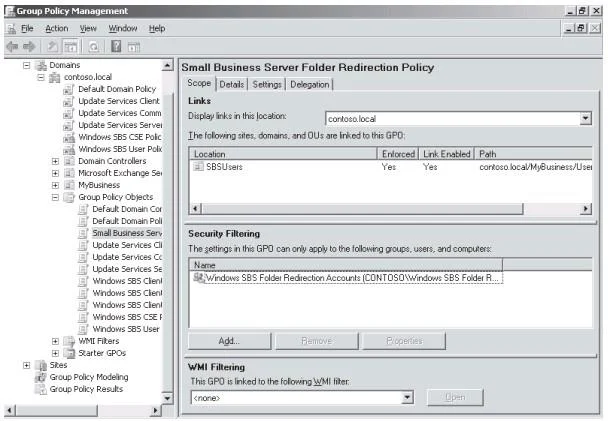
Task: Select the Small Business Serv GPO tree item
Action: (x=127, y=233)
